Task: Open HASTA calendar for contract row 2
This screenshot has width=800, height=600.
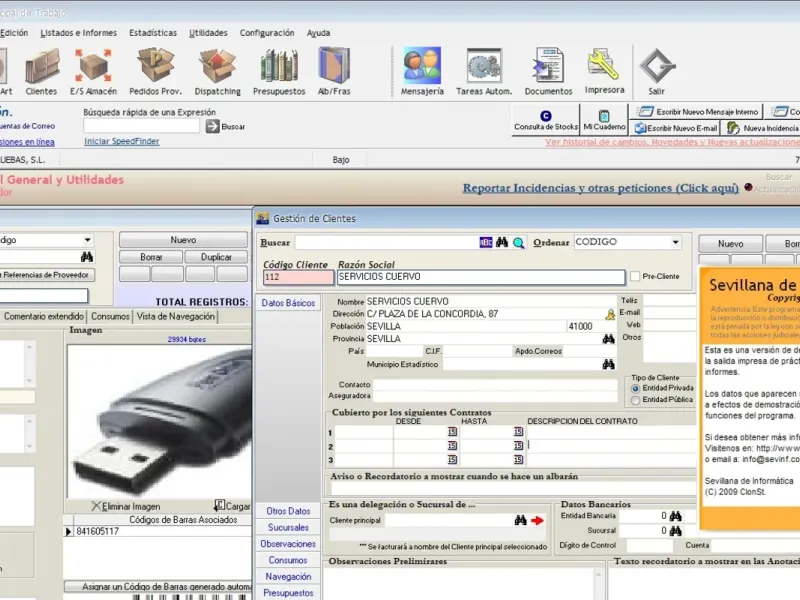Action: [518, 445]
